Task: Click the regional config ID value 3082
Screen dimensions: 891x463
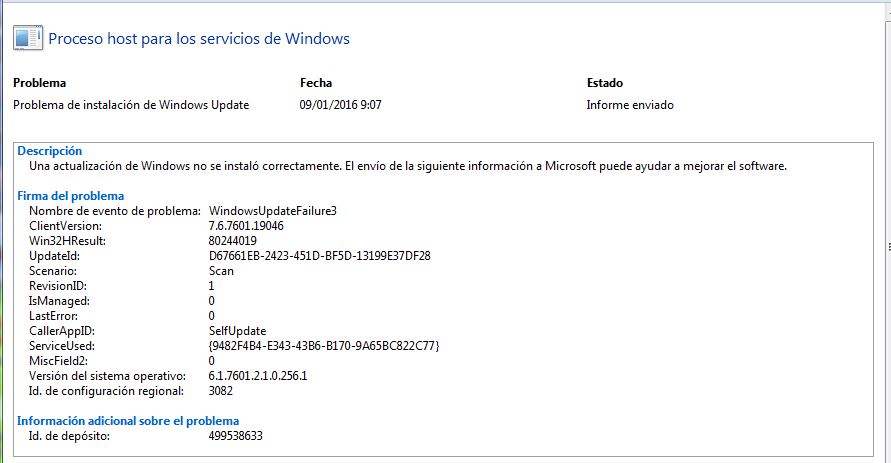Action: point(221,391)
